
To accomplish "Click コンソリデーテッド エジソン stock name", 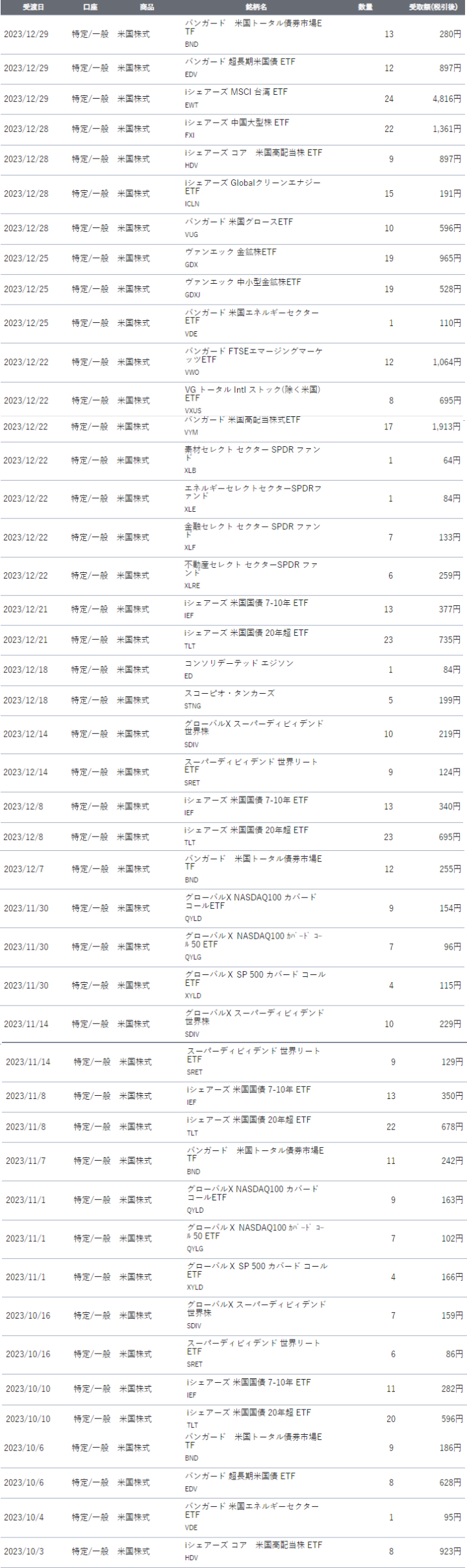I will click(x=239, y=663).
